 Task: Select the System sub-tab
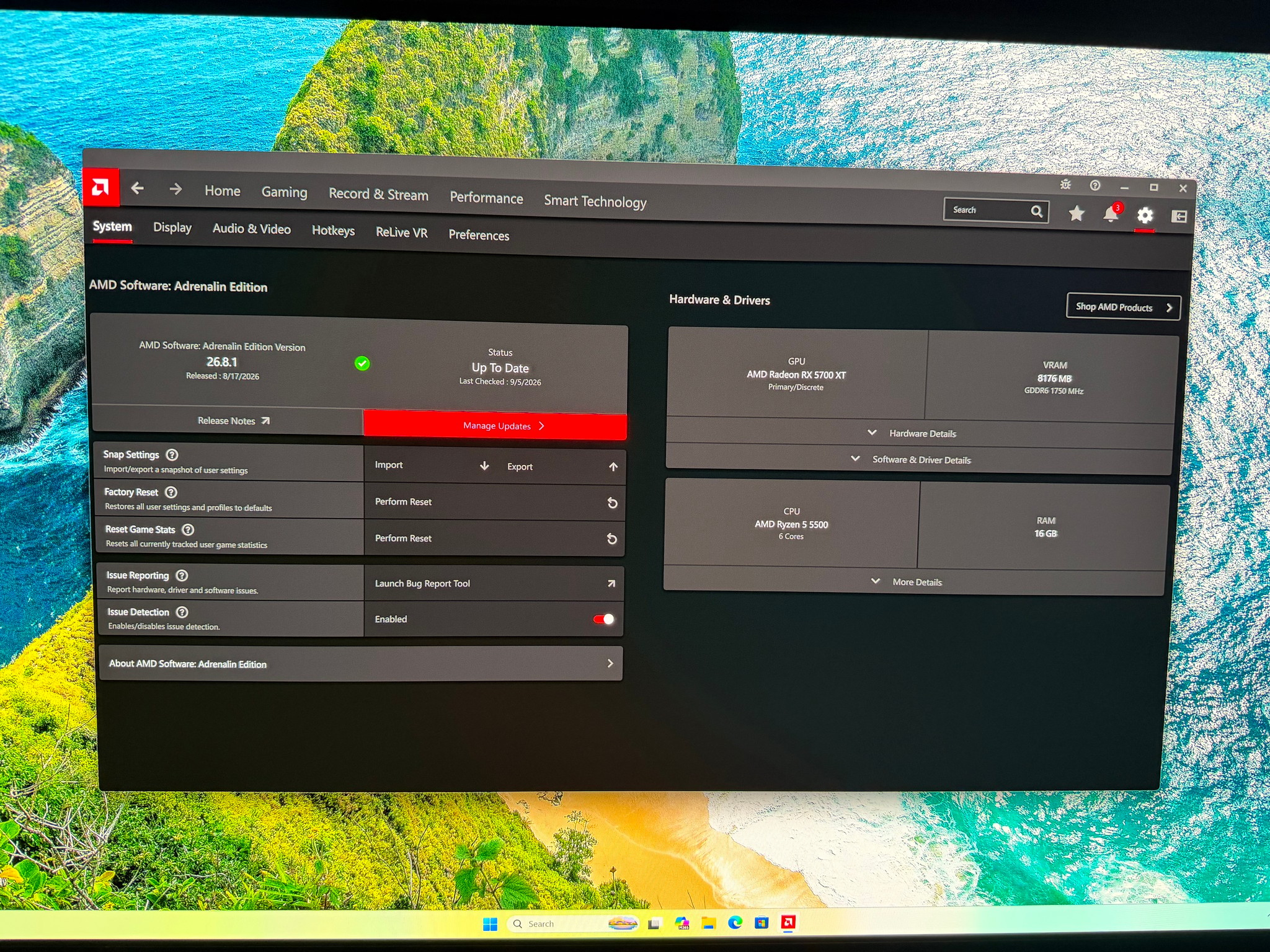112,227
